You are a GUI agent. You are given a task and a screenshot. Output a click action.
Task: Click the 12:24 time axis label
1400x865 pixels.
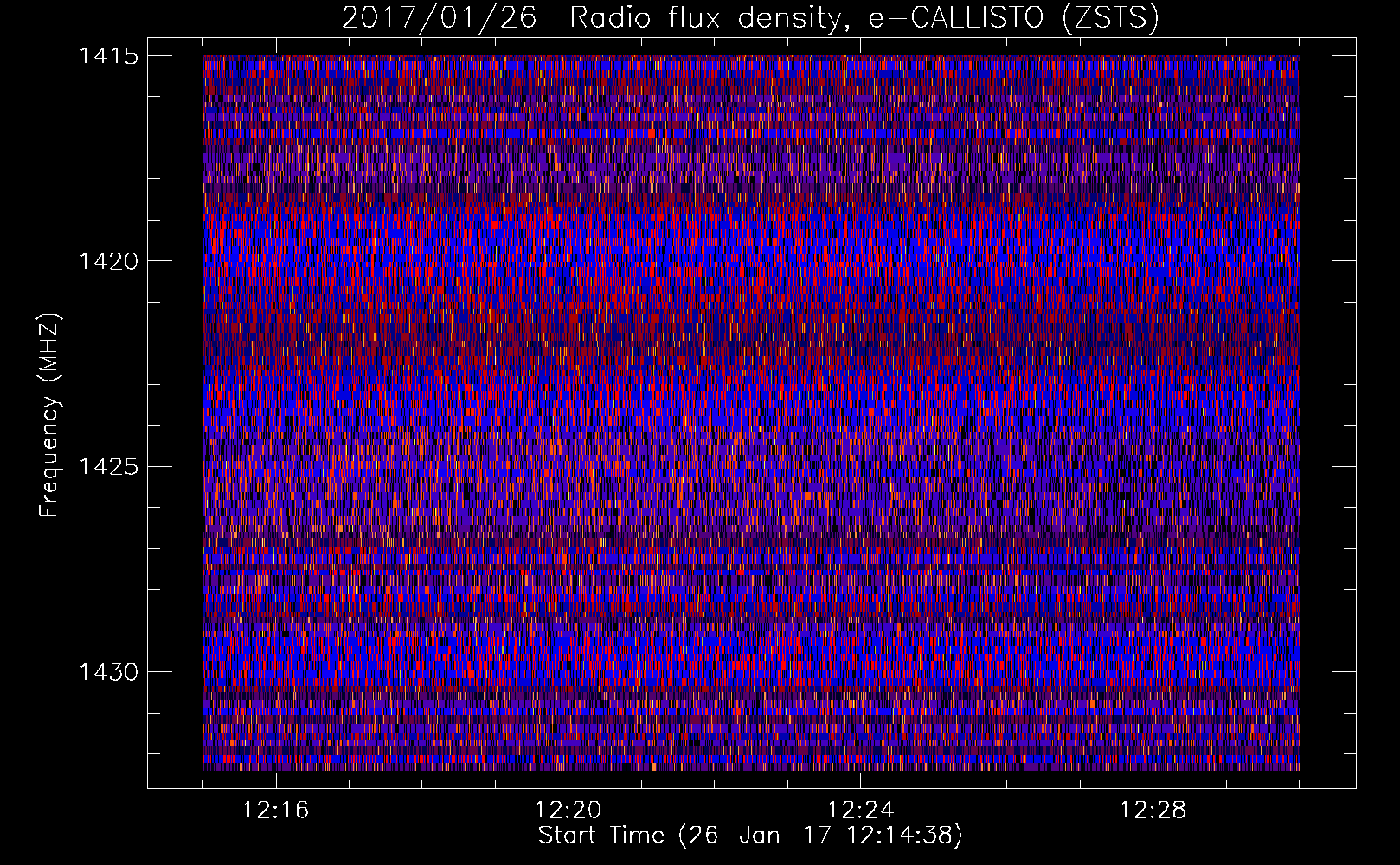point(860,811)
